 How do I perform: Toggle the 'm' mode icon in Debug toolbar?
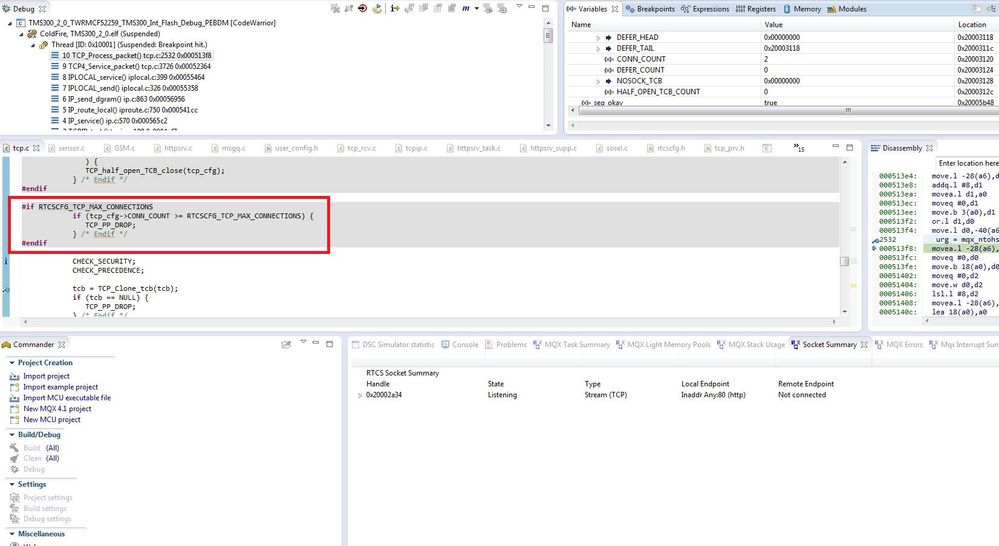click(466, 8)
